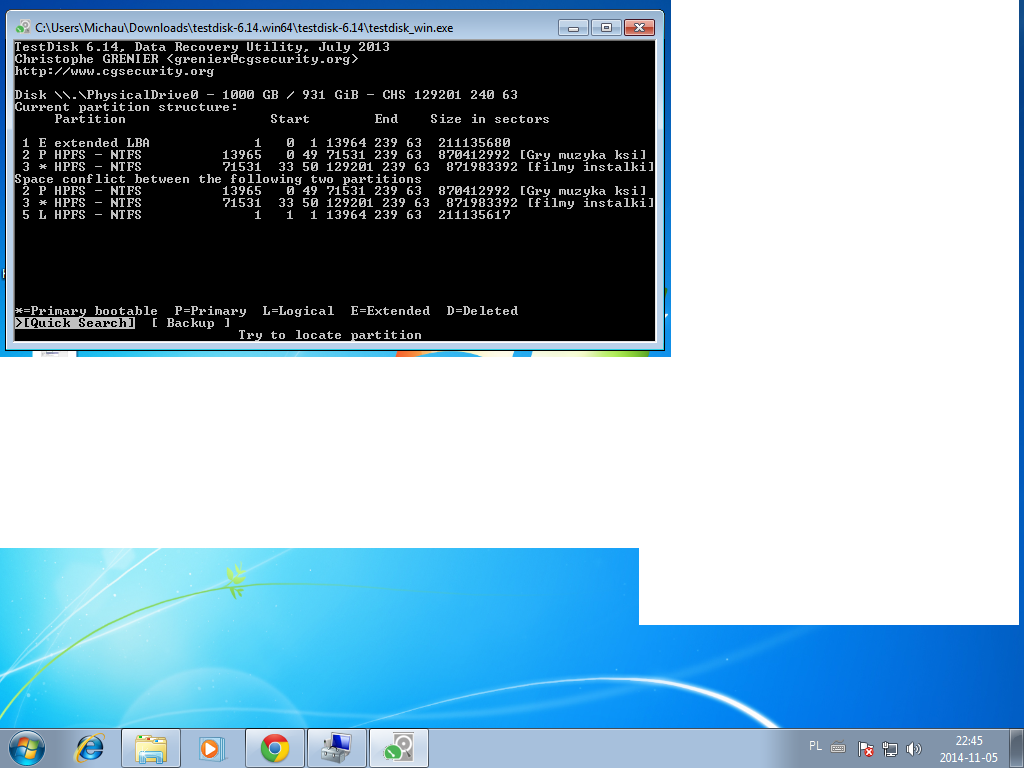1024x768 pixels.
Task: Click 'Try to locate partition' hint text
Action: coord(330,334)
